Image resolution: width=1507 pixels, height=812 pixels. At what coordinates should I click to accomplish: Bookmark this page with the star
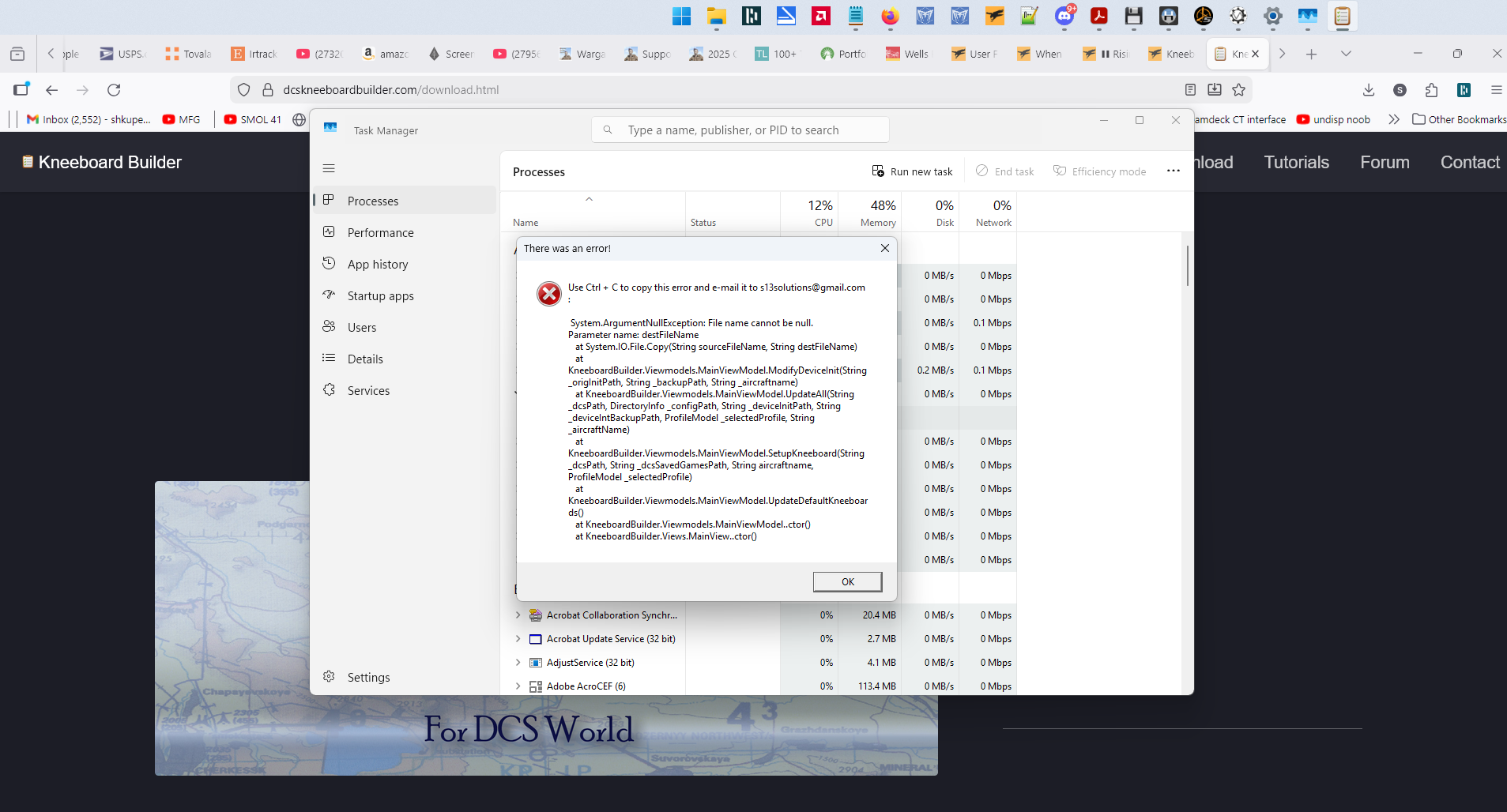[x=1238, y=90]
